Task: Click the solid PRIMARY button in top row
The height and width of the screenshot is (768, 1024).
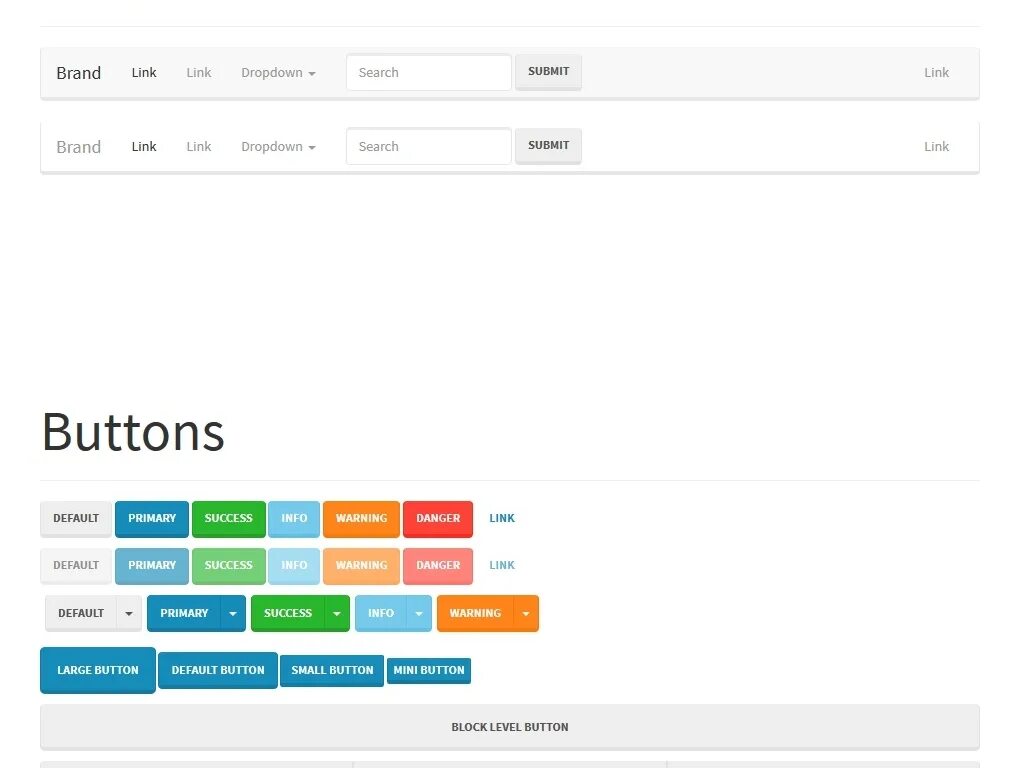Action: (x=152, y=519)
